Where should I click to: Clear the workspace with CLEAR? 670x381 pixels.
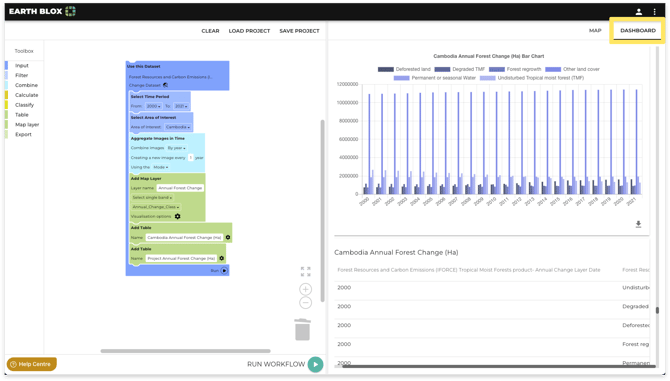(x=210, y=31)
